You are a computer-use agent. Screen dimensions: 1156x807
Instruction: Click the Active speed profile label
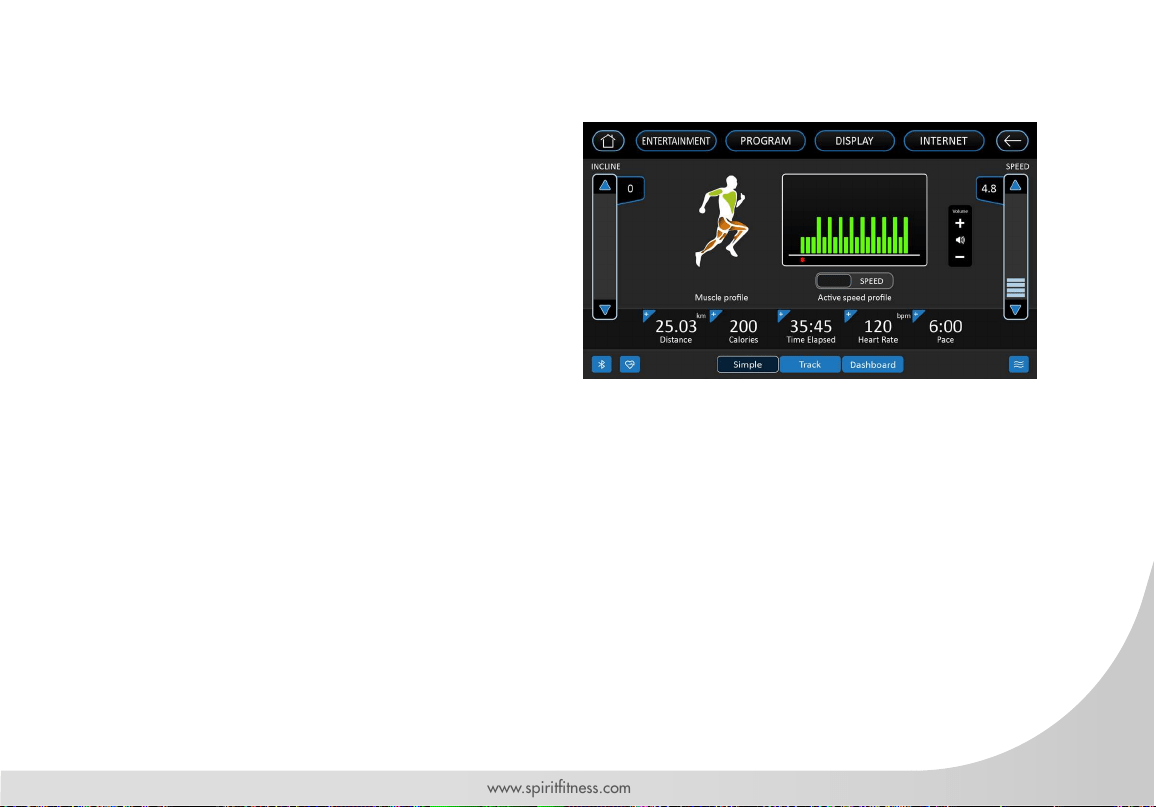point(854,298)
